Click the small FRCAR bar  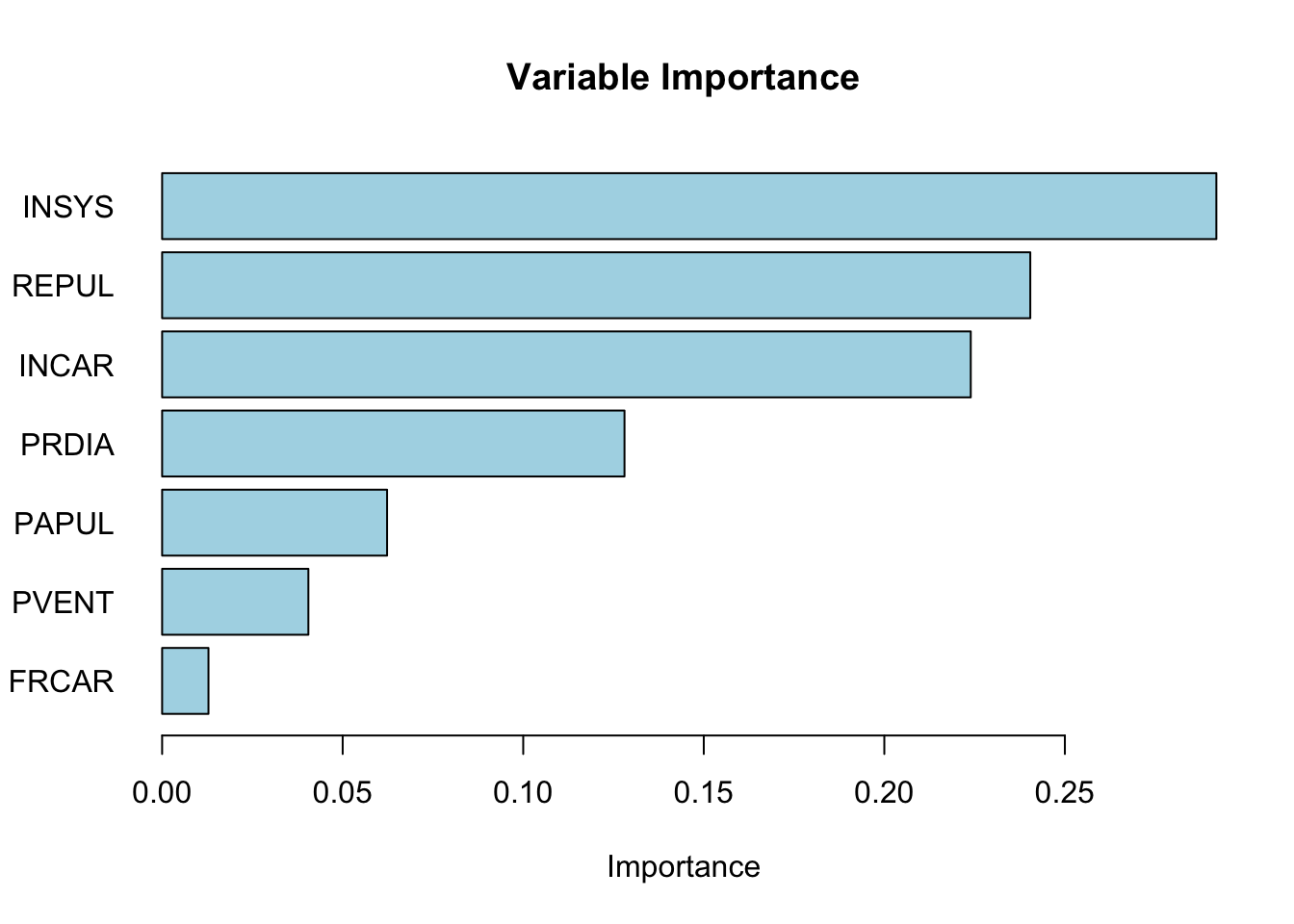[185, 680]
